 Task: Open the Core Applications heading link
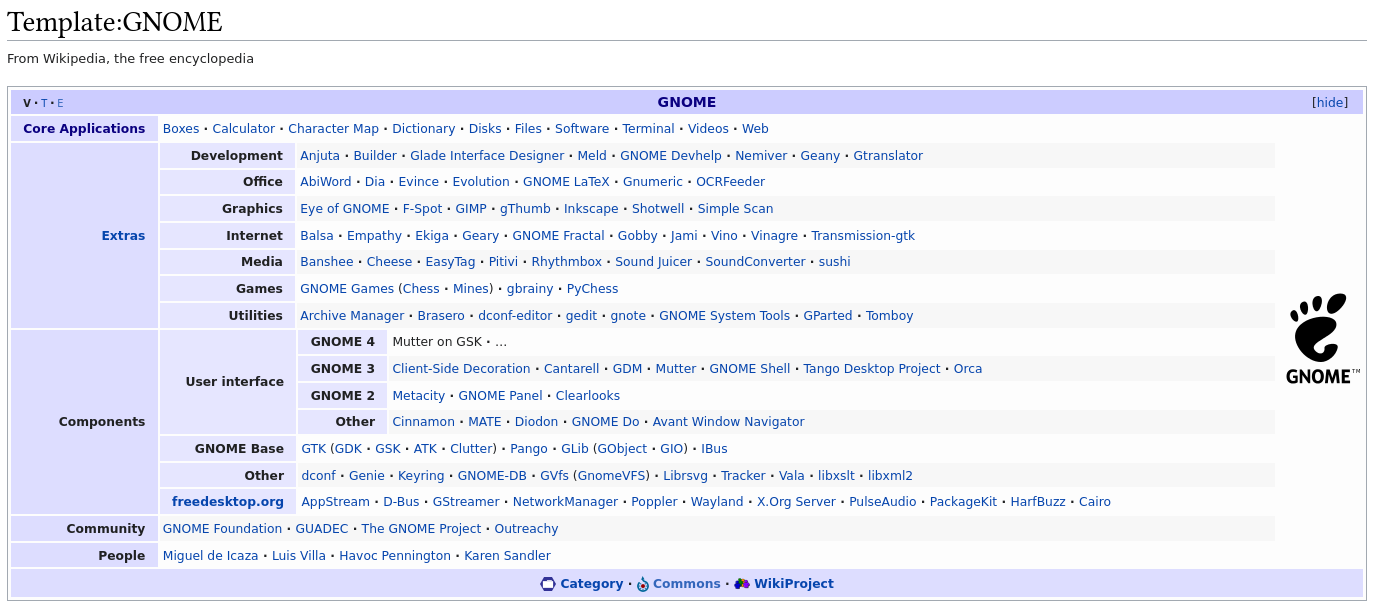[x=84, y=129]
